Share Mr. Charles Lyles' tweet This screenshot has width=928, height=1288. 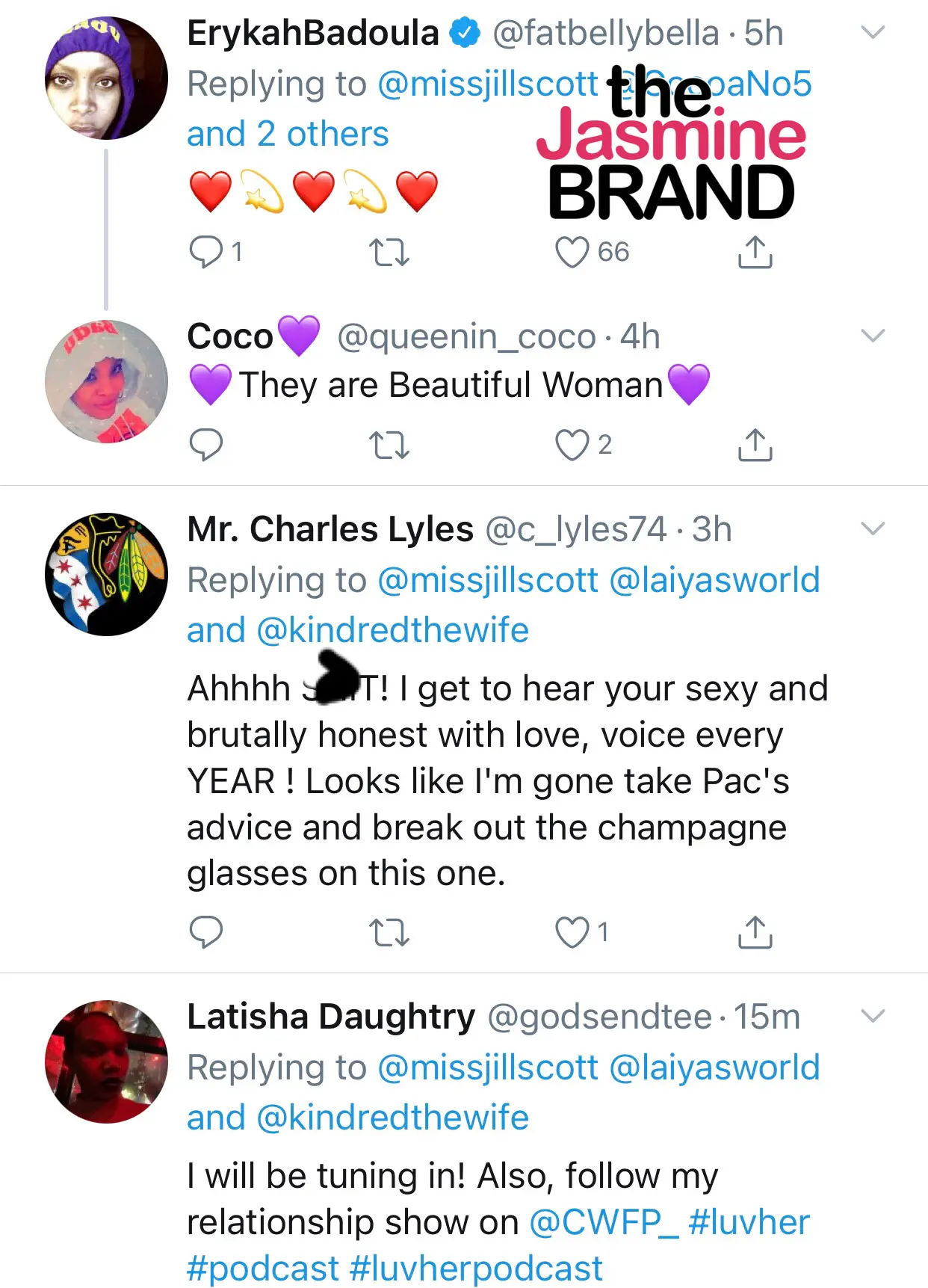tap(755, 932)
